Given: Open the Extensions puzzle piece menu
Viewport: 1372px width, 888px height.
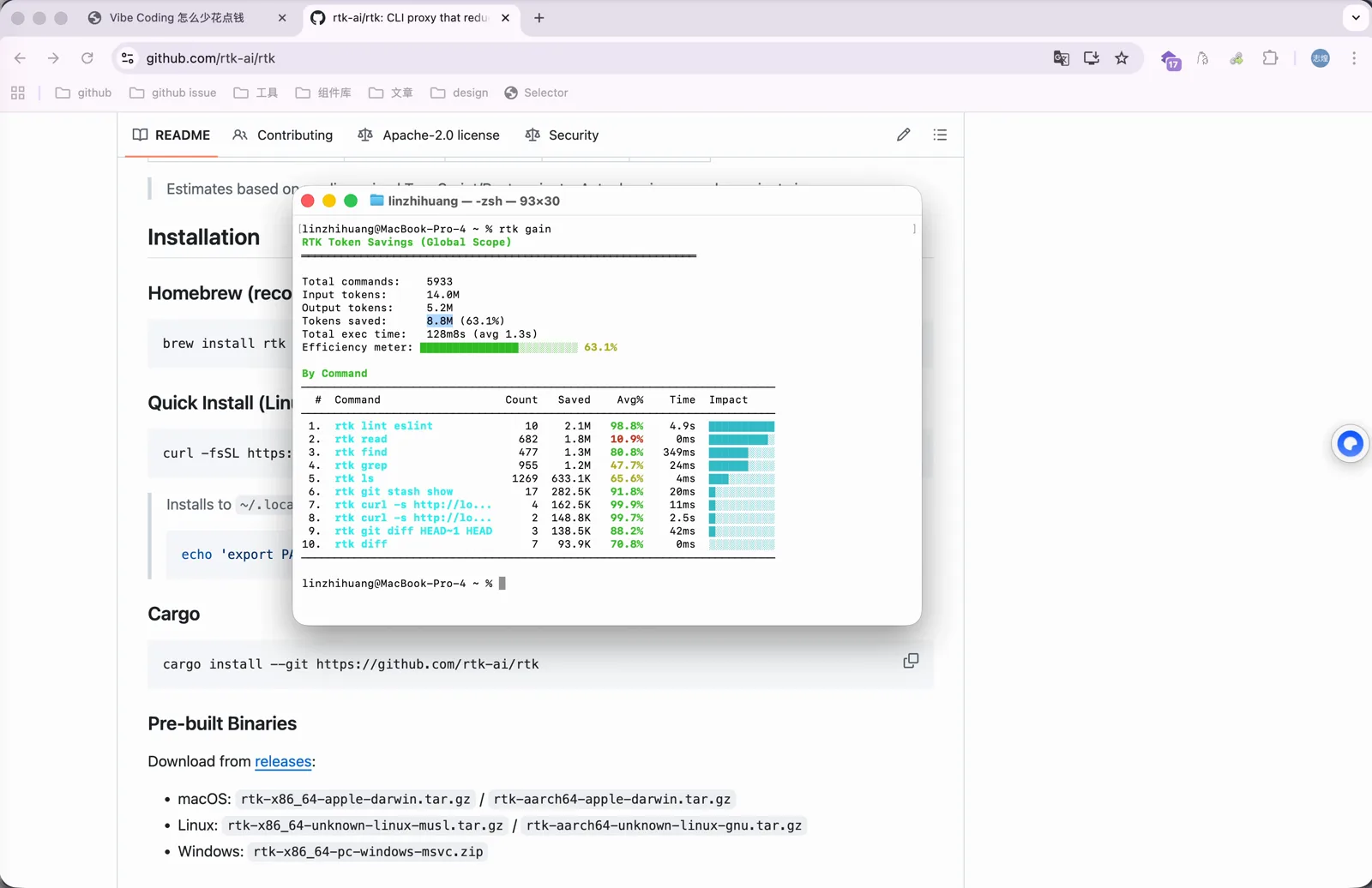Looking at the screenshot, I should (1270, 58).
